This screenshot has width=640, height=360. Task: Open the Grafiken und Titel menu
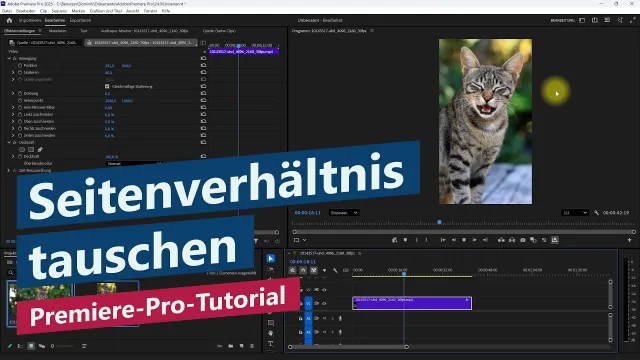106,11
